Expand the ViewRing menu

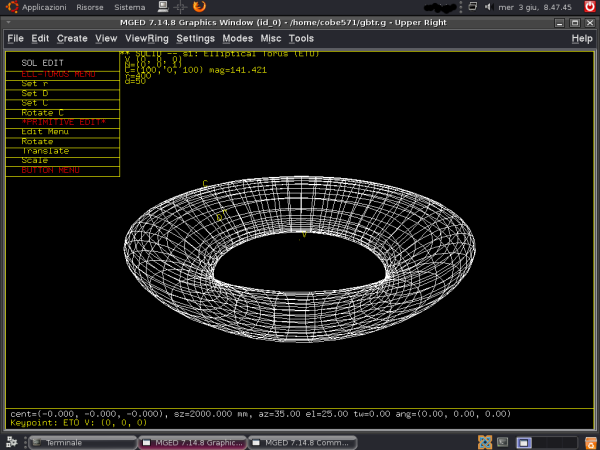click(146, 38)
